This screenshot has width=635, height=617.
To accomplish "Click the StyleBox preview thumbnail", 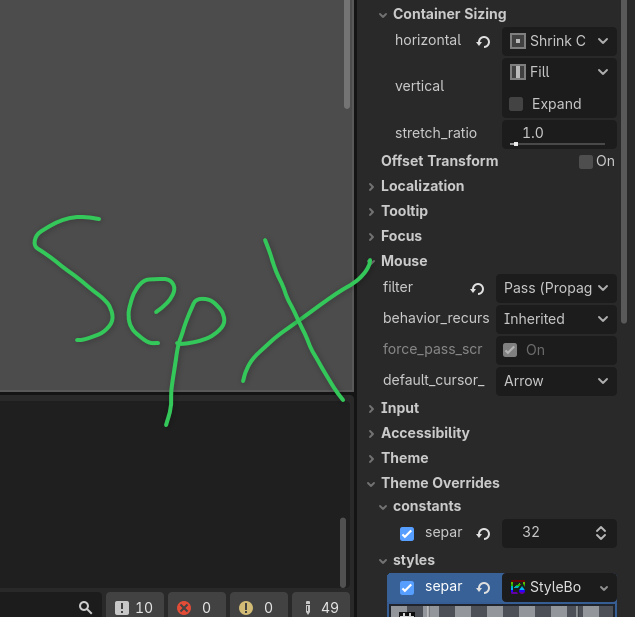I will point(502,611).
